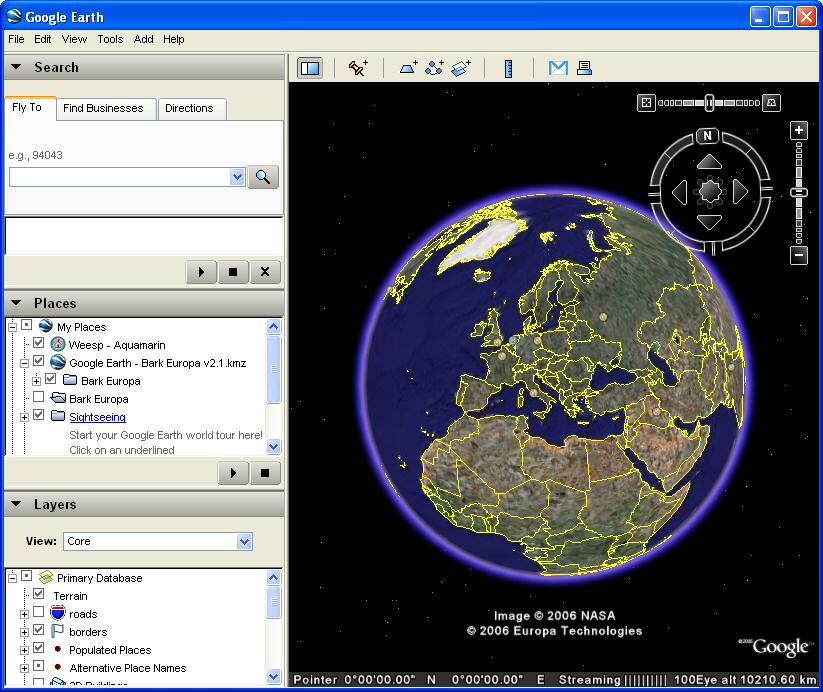Collapse the Search panel triangle

click(16, 67)
